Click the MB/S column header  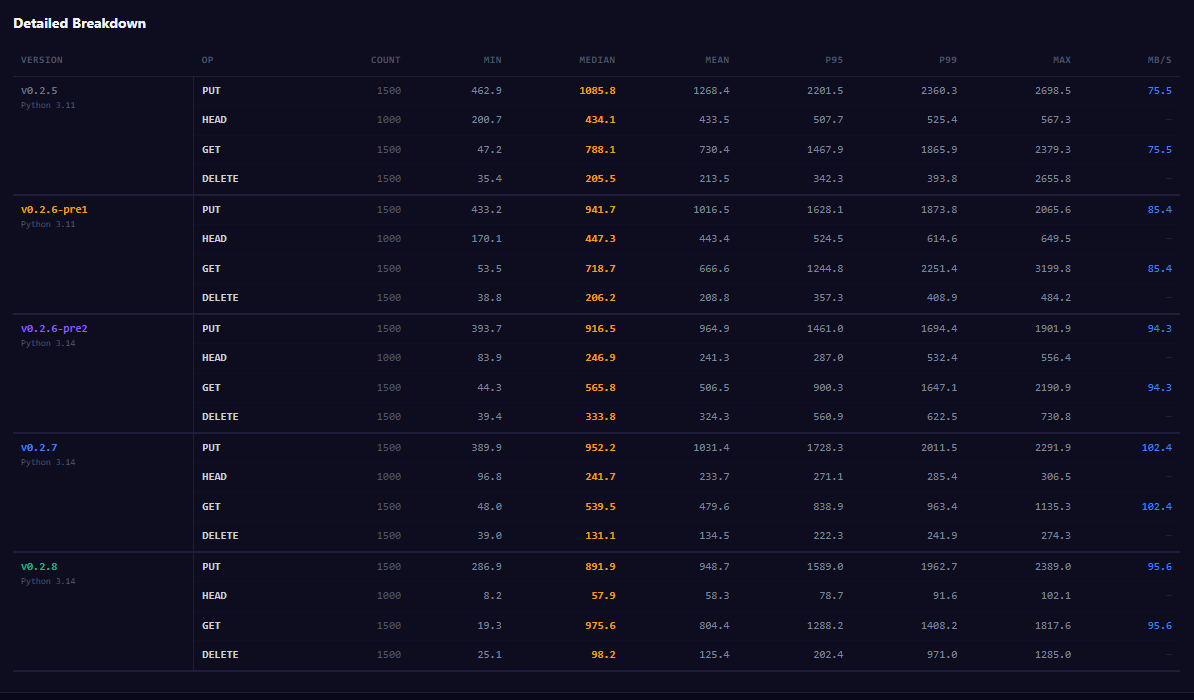[x=1159, y=60]
